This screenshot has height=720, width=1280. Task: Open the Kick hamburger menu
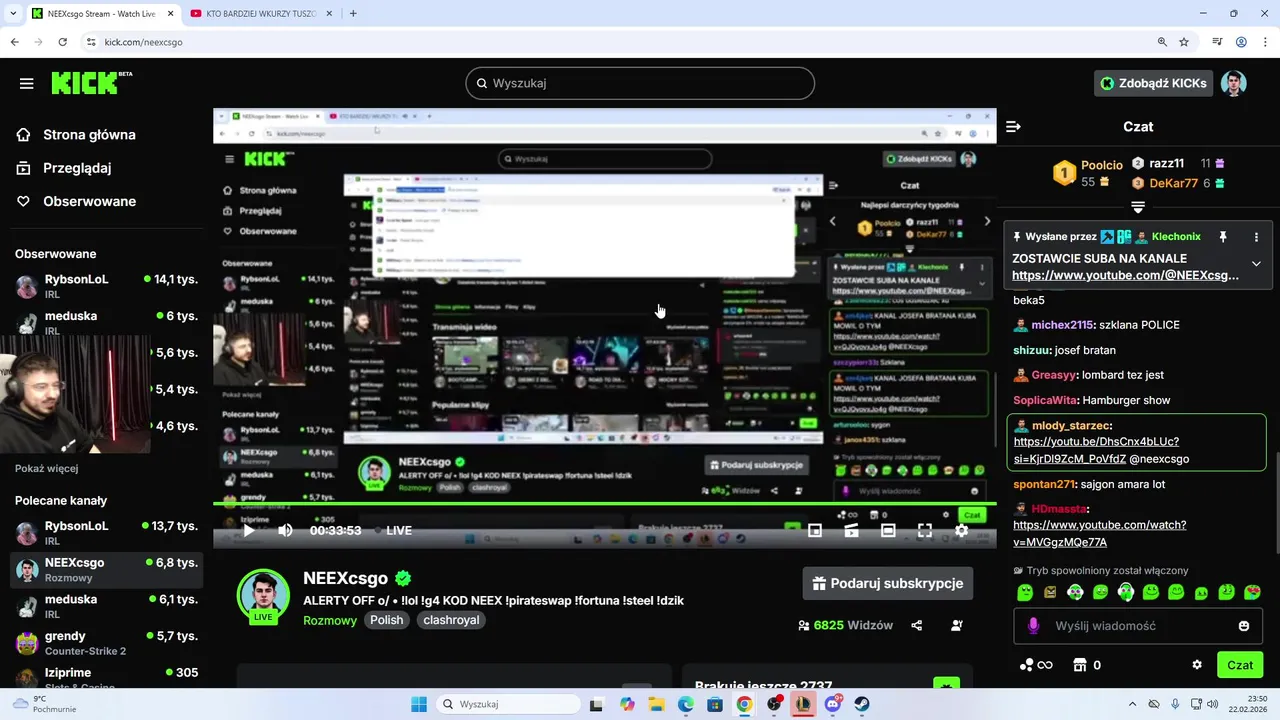(x=27, y=84)
